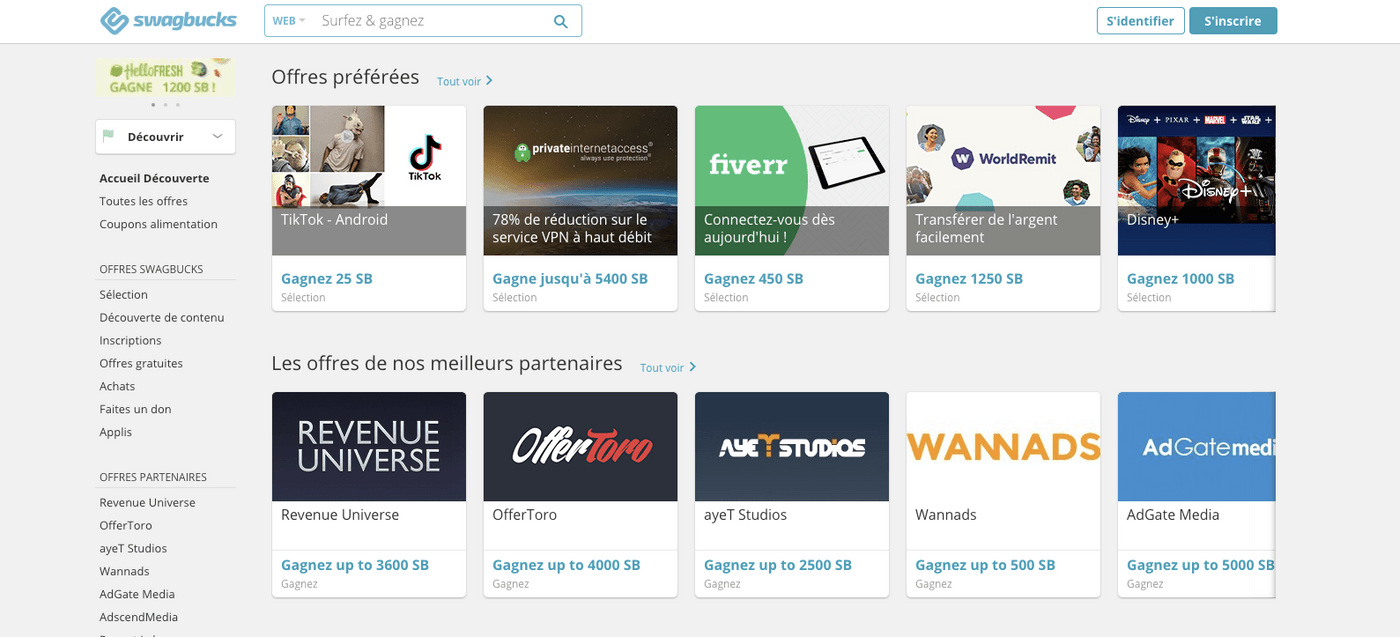The height and width of the screenshot is (637, 1400).
Task: Click Gagnez up to 2500 SB
Action: point(778,565)
